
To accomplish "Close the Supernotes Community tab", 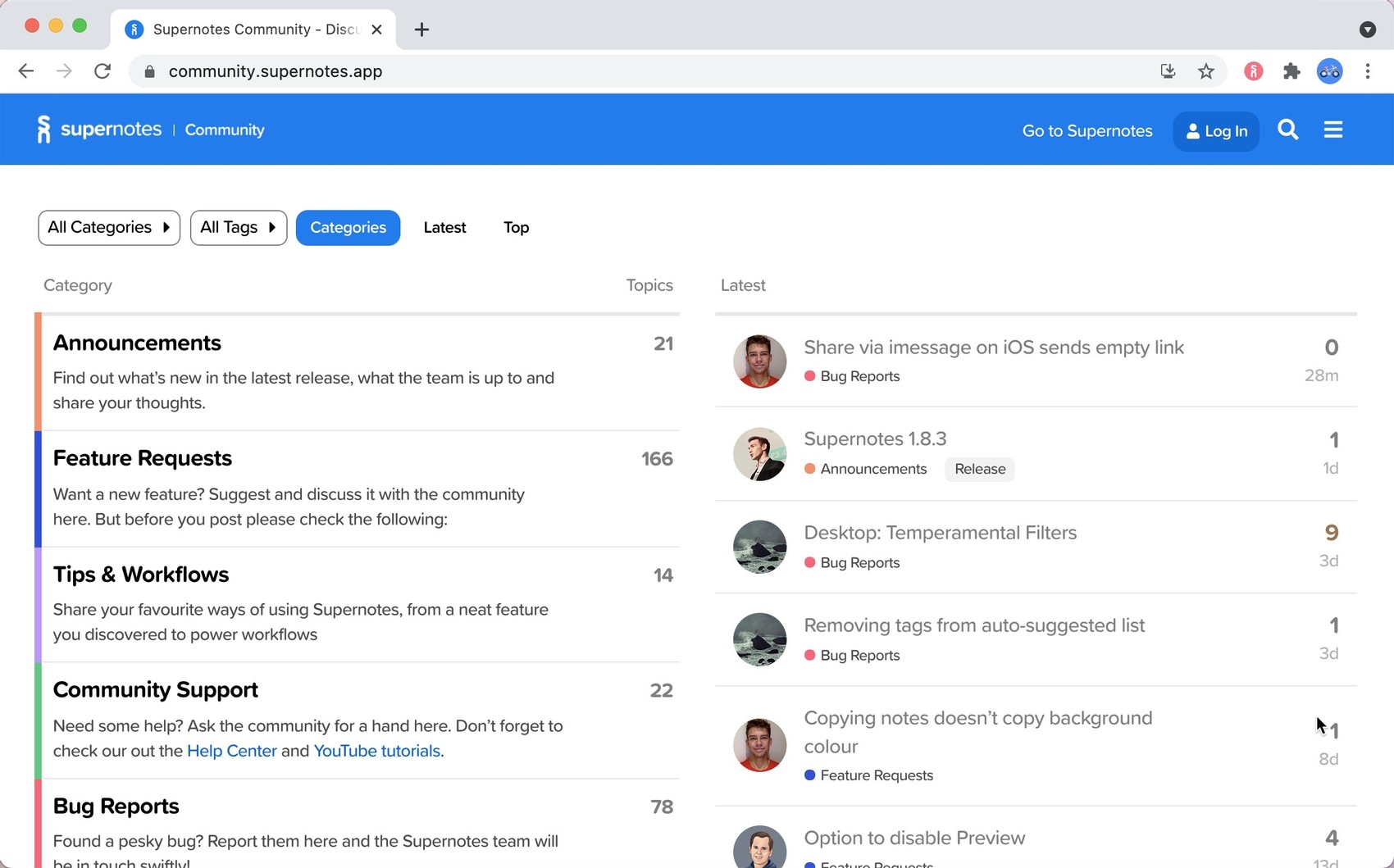I will [376, 30].
